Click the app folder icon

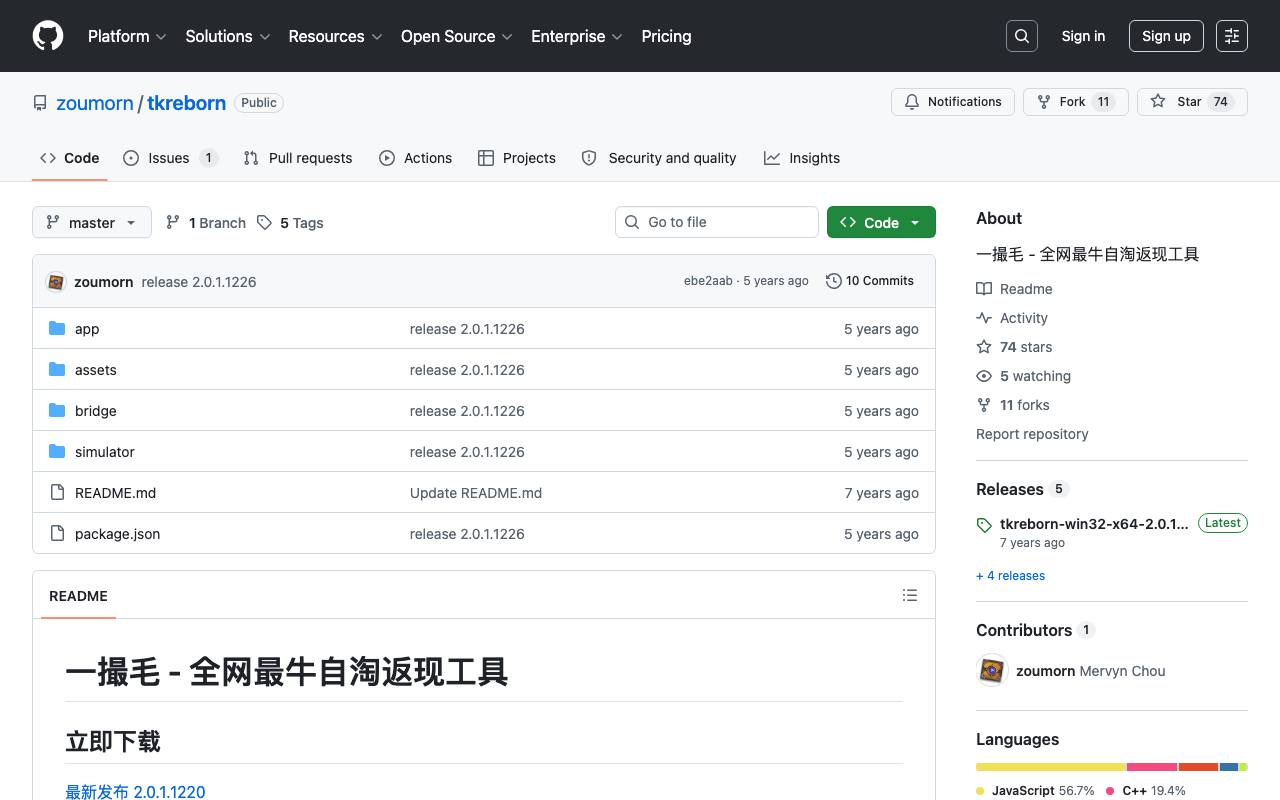pos(57,329)
